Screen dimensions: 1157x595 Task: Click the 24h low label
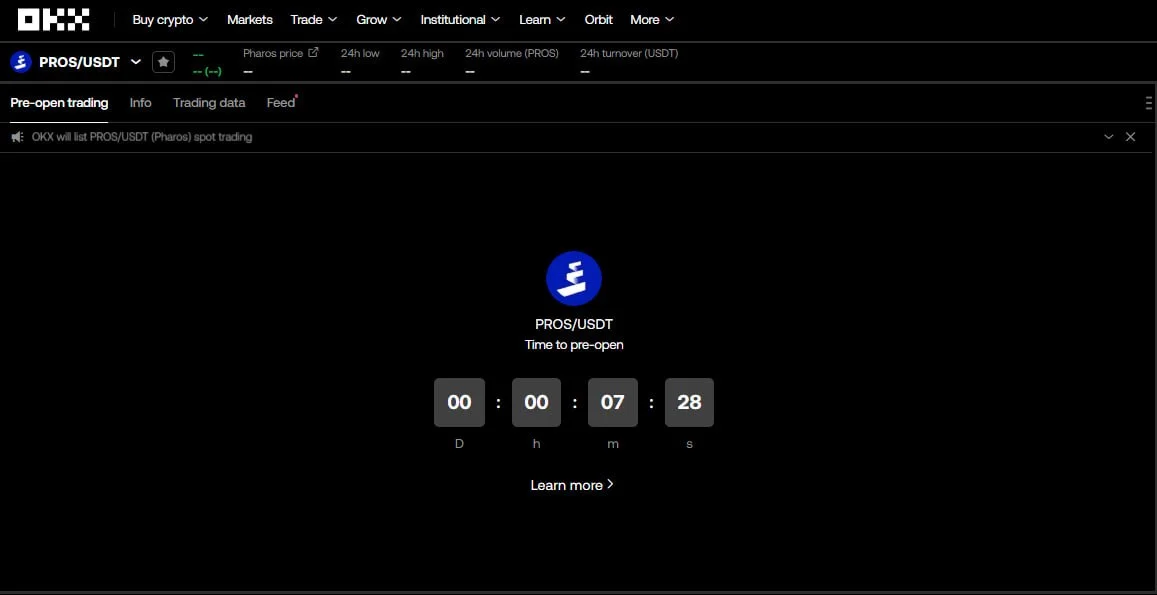click(x=359, y=53)
